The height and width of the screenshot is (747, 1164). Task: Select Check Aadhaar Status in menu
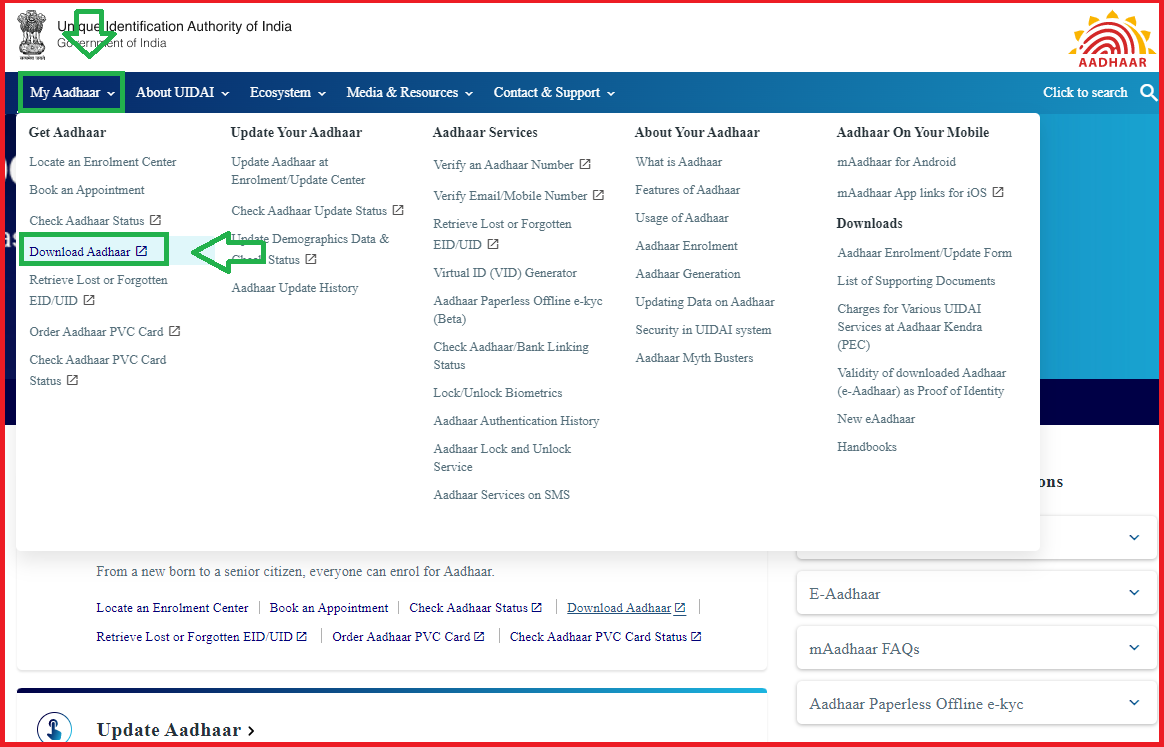click(95, 221)
